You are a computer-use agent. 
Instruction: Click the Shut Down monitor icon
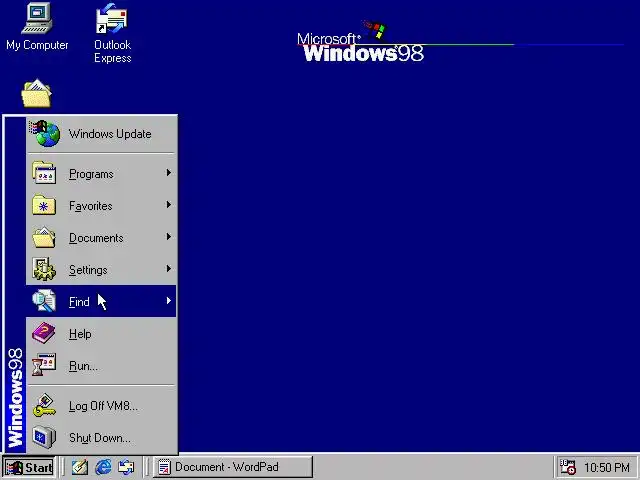(44, 437)
